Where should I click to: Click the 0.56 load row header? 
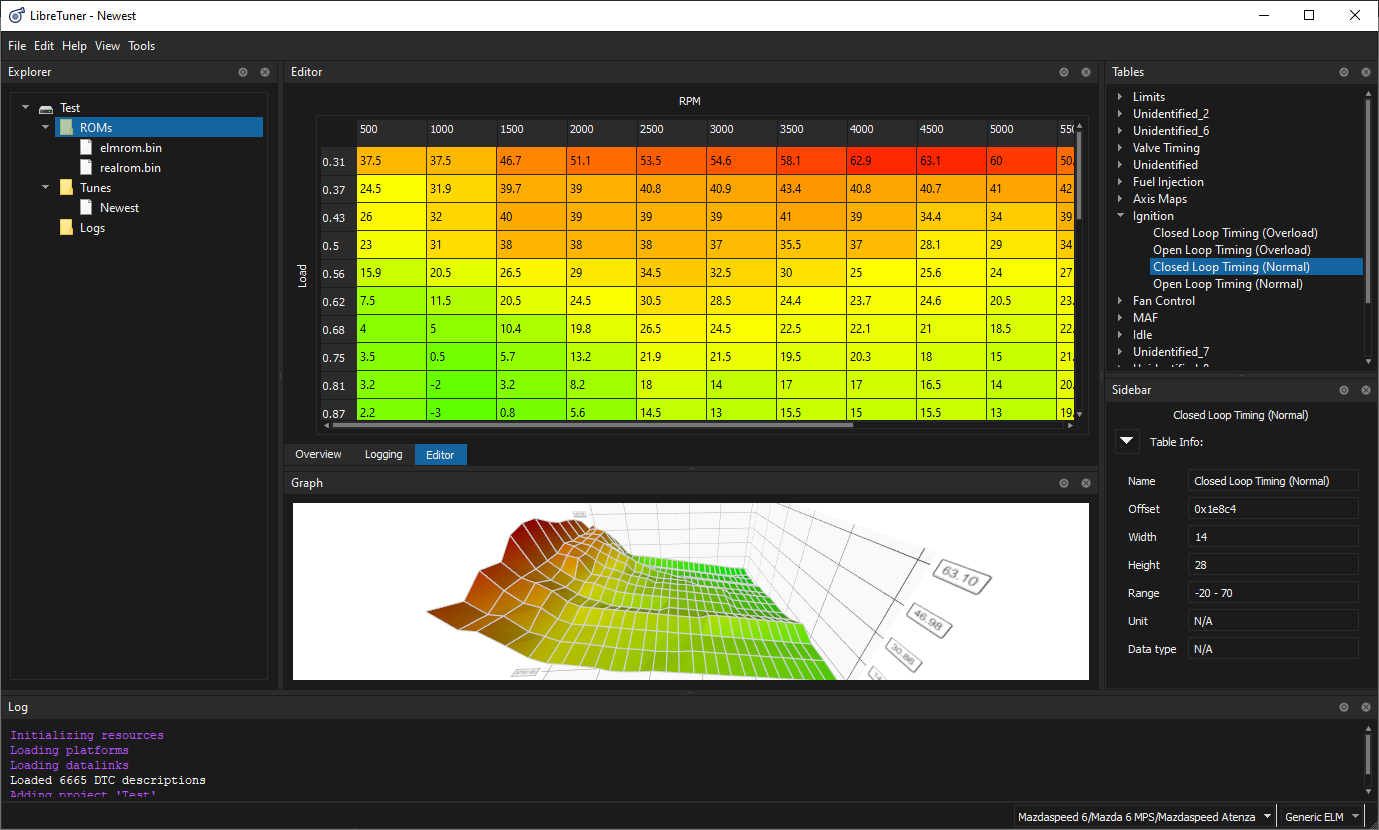(337, 274)
